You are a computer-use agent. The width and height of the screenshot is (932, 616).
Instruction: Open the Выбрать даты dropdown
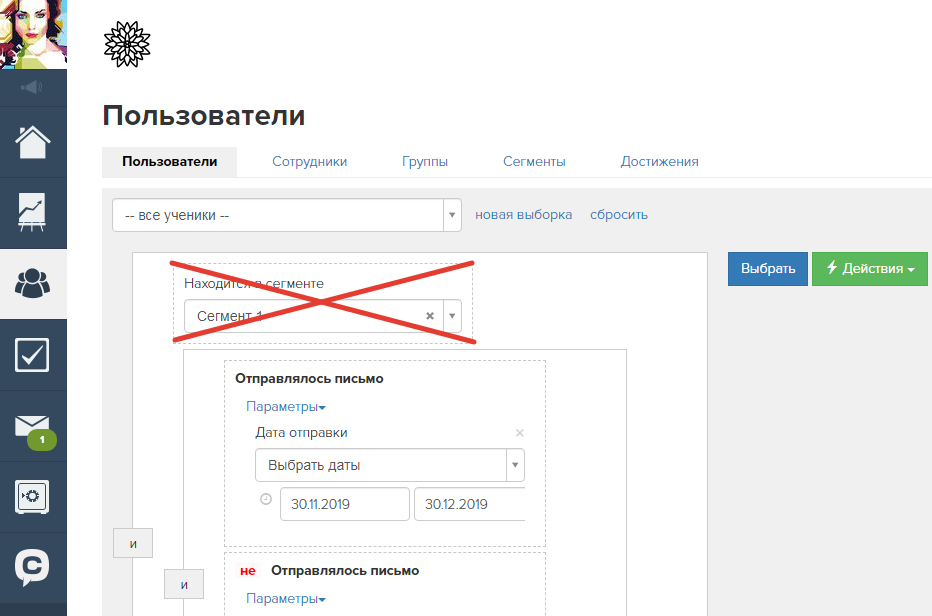tap(390, 465)
